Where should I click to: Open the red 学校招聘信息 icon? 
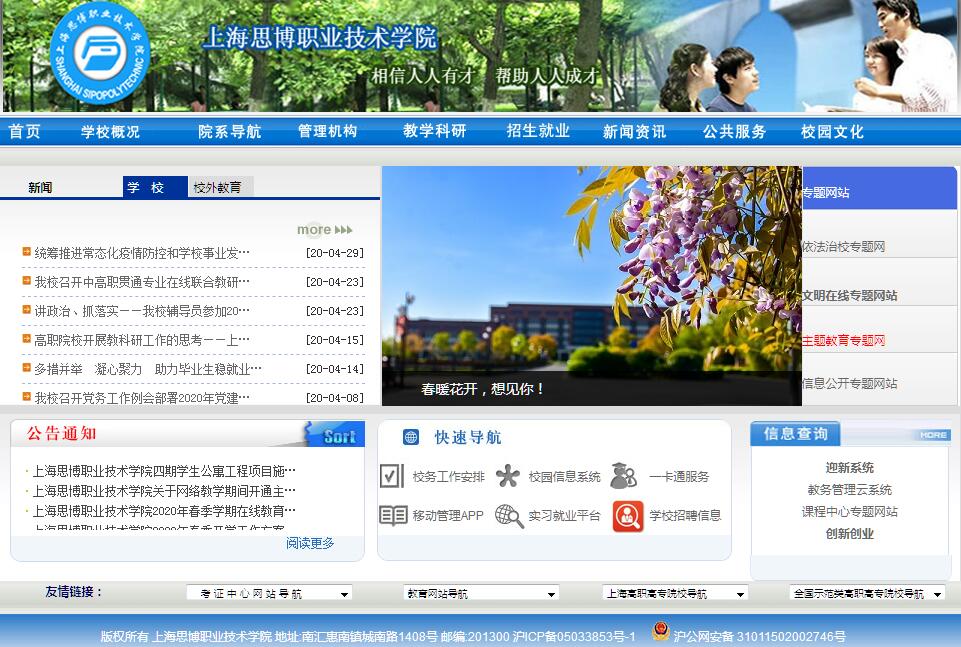tap(628, 515)
